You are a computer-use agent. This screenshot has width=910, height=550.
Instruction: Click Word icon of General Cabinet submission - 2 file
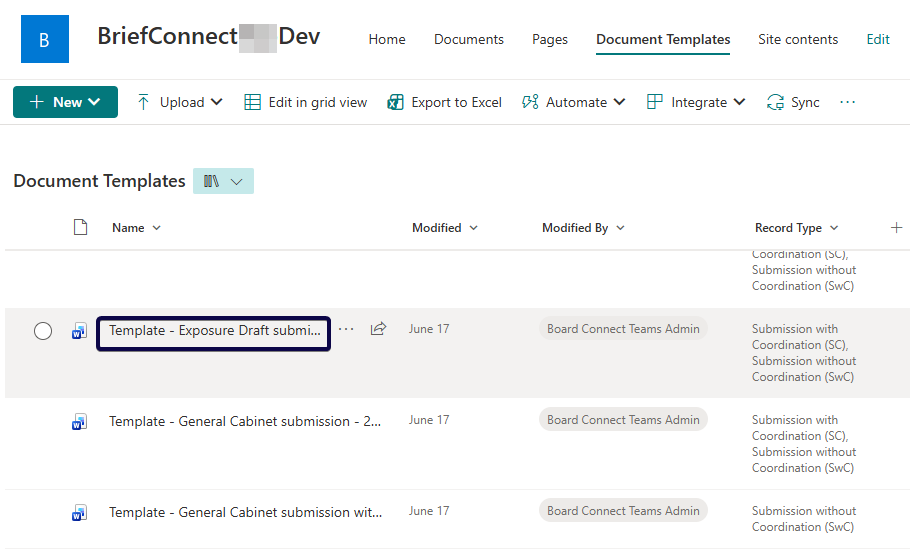[79, 422]
